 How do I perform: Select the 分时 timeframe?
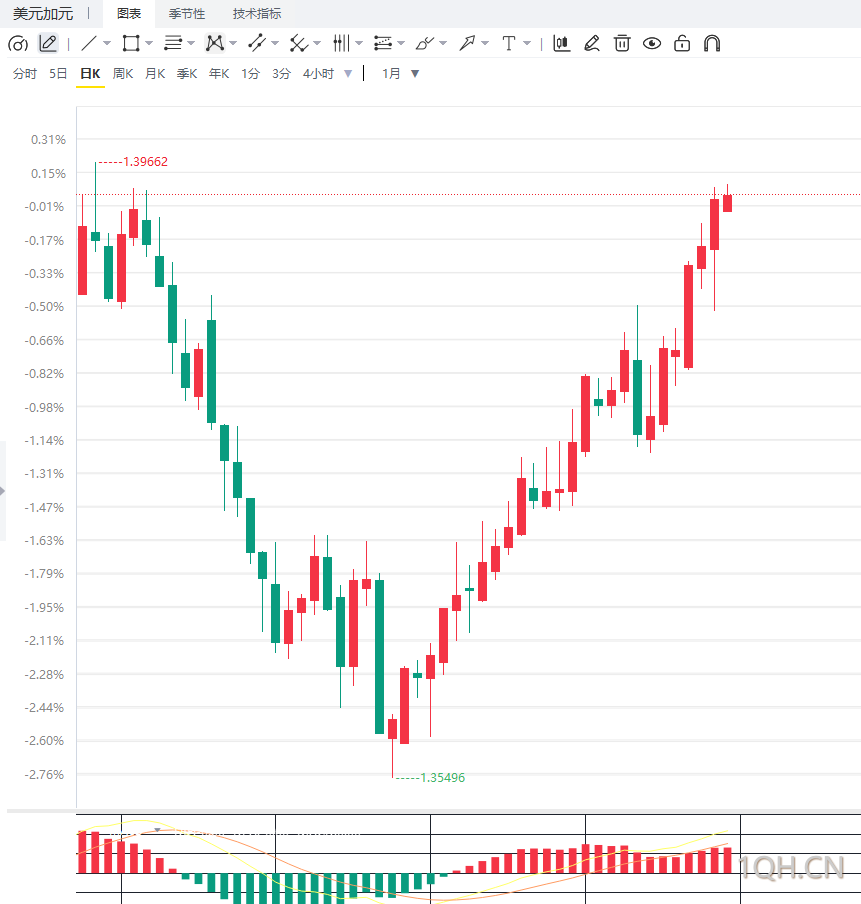(25, 74)
